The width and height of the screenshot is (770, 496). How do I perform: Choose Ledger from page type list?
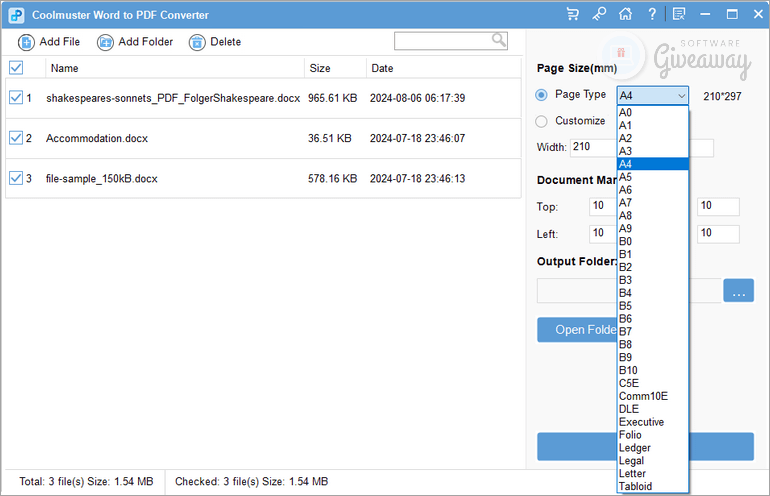[x=653, y=448]
